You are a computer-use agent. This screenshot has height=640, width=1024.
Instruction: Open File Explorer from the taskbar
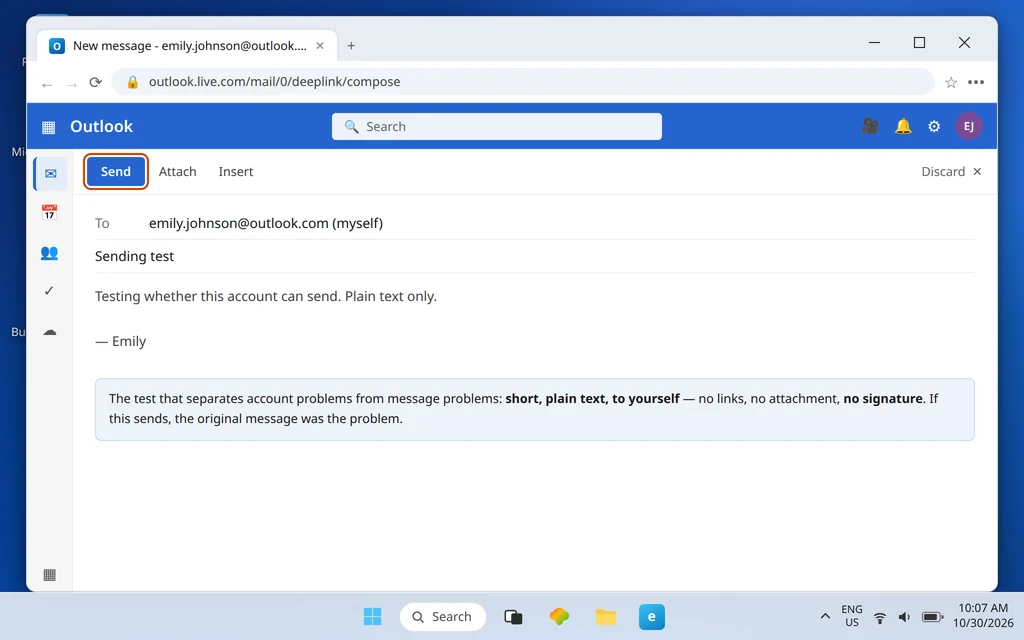[605, 616]
